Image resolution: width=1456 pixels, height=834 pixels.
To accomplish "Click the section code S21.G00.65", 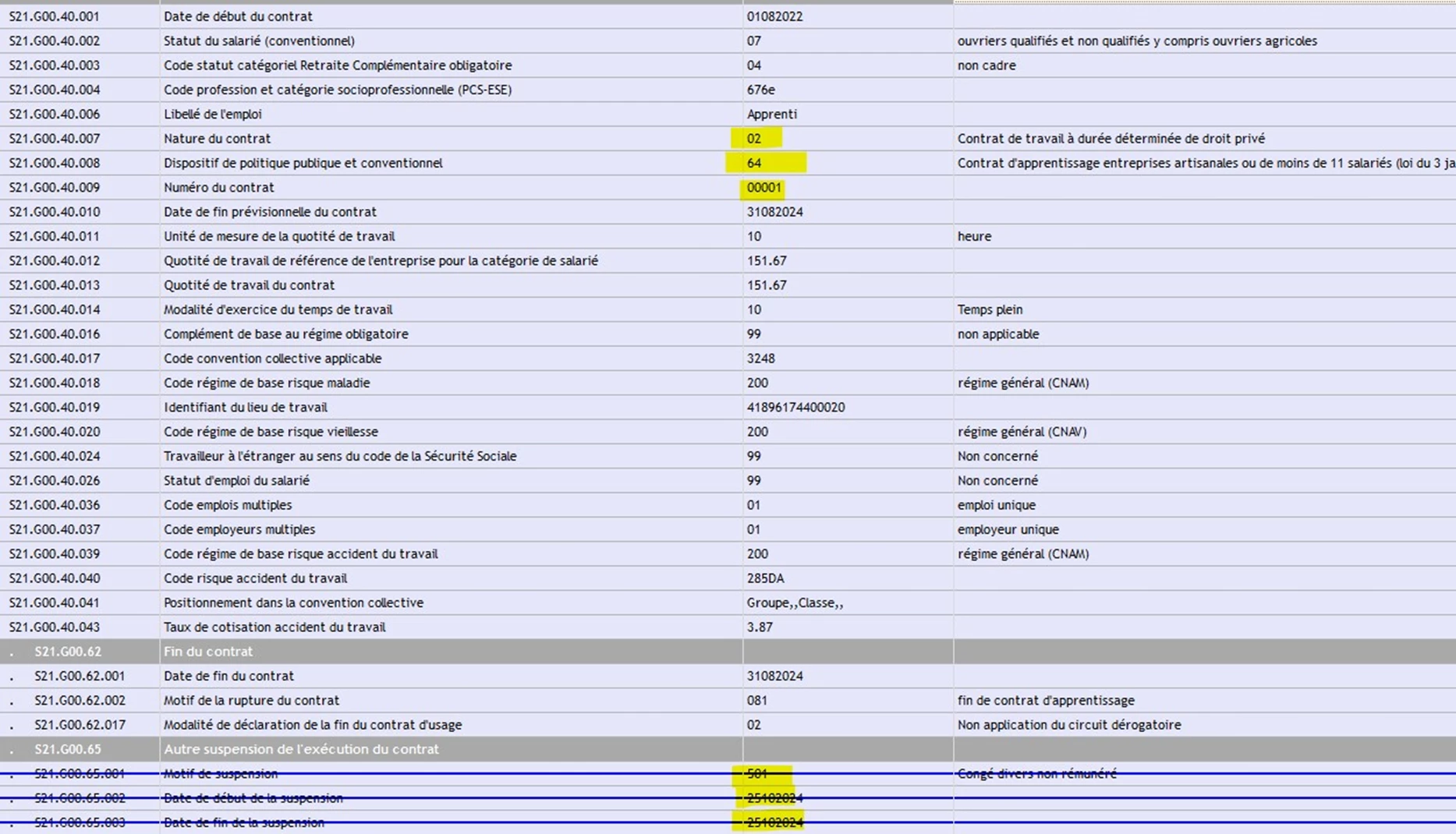I will pyautogui.click(x=68, y=749).
